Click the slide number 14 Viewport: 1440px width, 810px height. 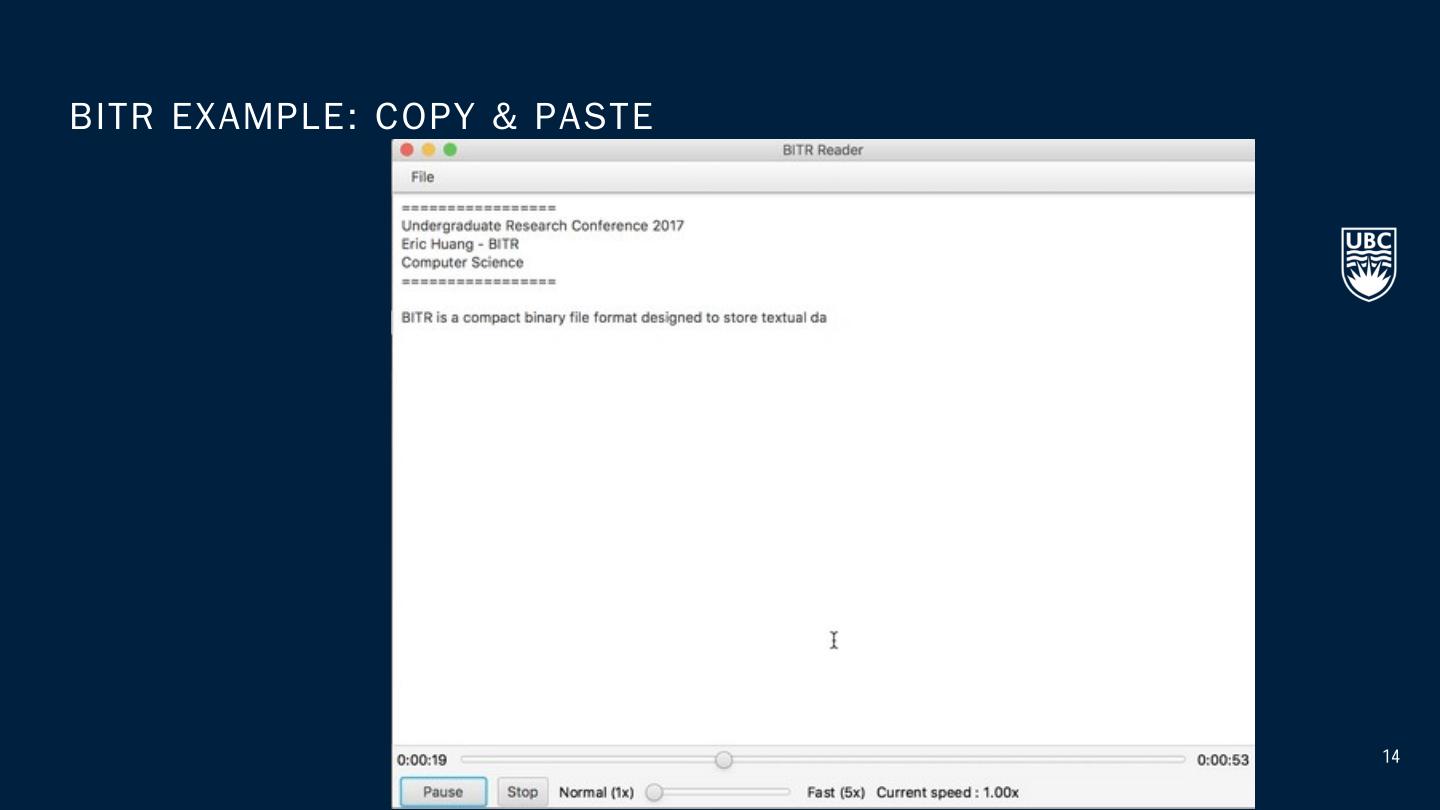pyautogui.click(x=1391, y=757)
